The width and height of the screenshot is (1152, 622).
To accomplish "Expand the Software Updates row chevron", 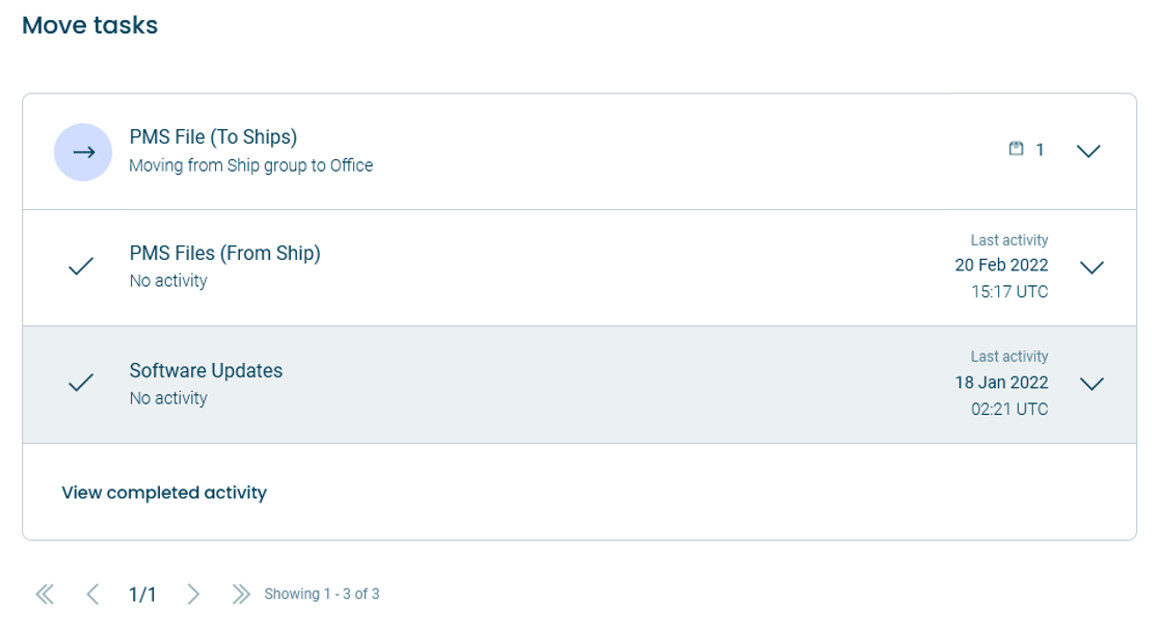I will coord(1092,383).
